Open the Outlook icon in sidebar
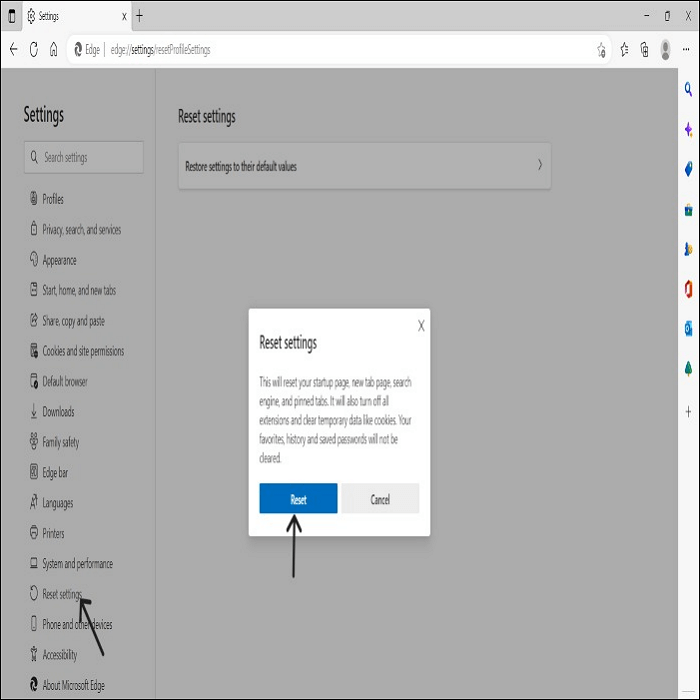 (x=688, y=329)
